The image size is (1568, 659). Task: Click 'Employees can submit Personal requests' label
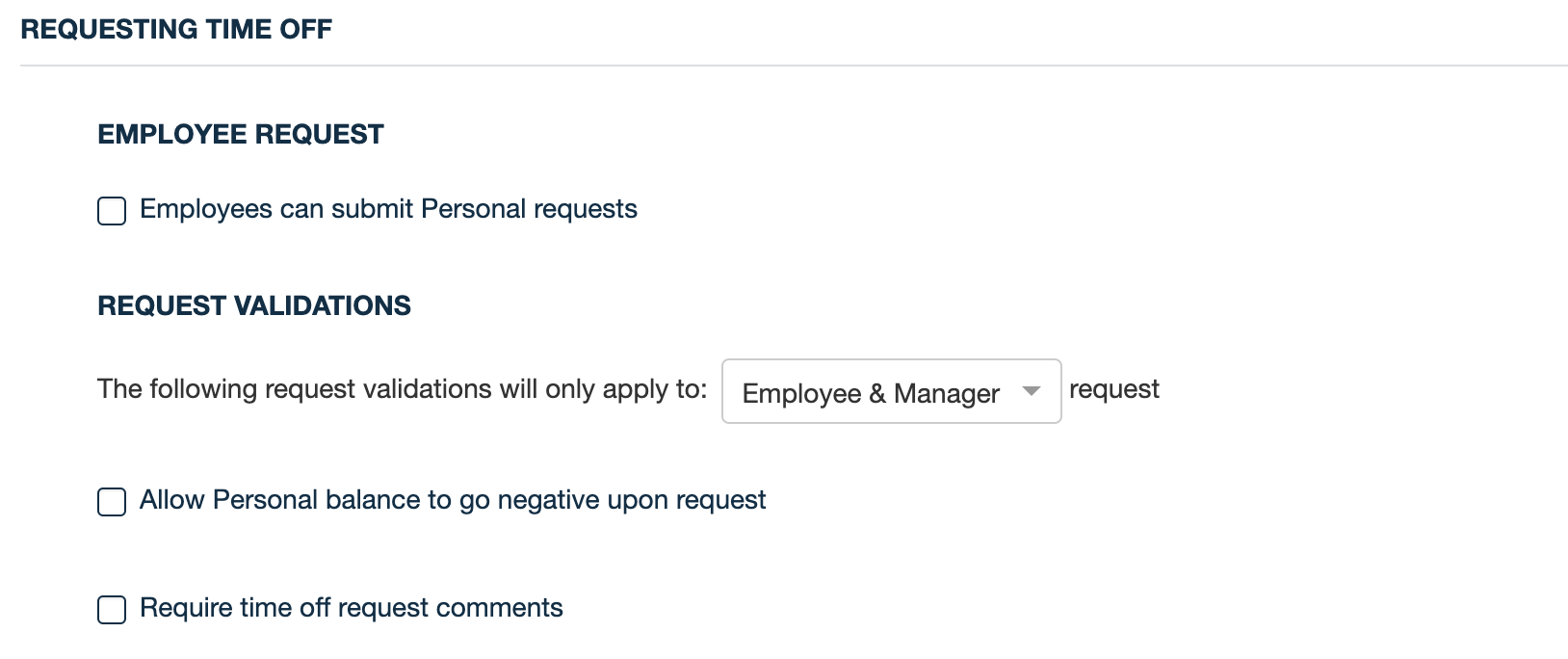point(388,209)
